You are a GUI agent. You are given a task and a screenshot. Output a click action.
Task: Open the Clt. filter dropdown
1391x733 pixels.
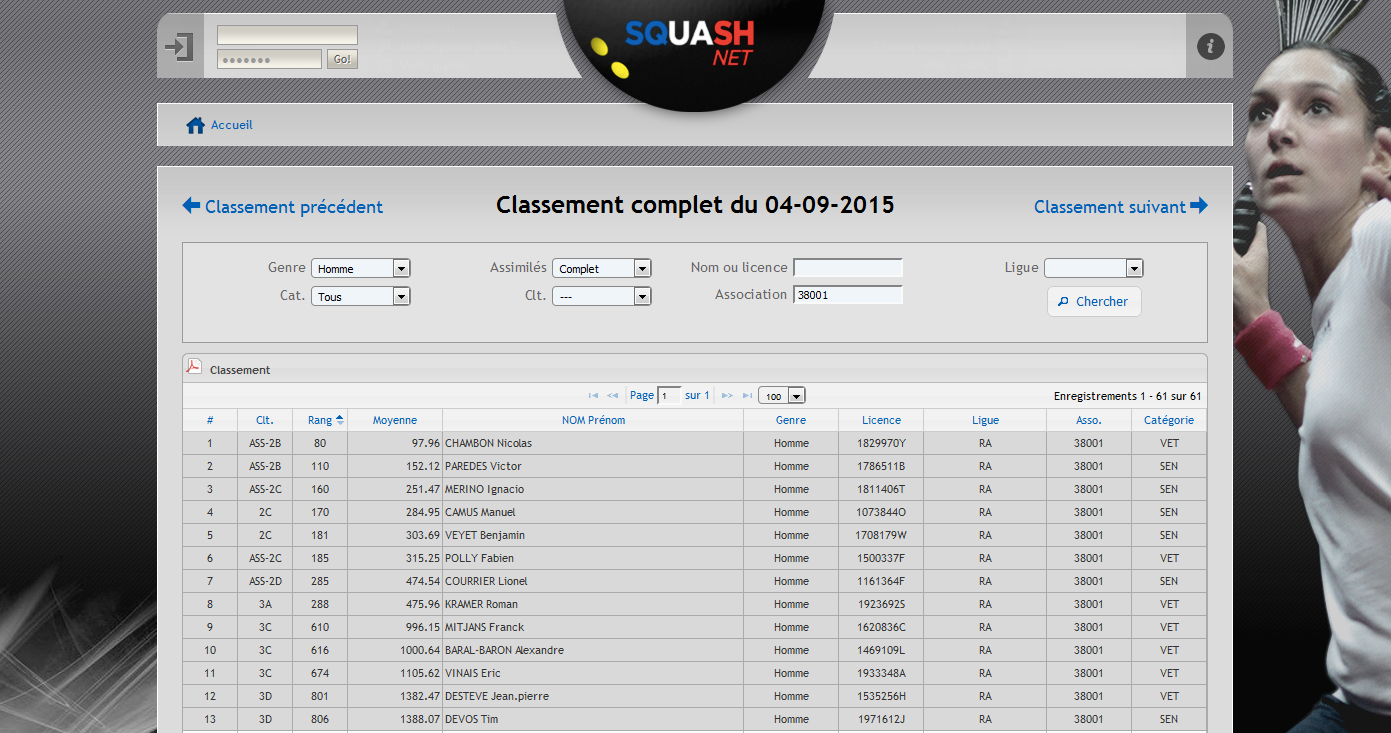click(602, 296)
